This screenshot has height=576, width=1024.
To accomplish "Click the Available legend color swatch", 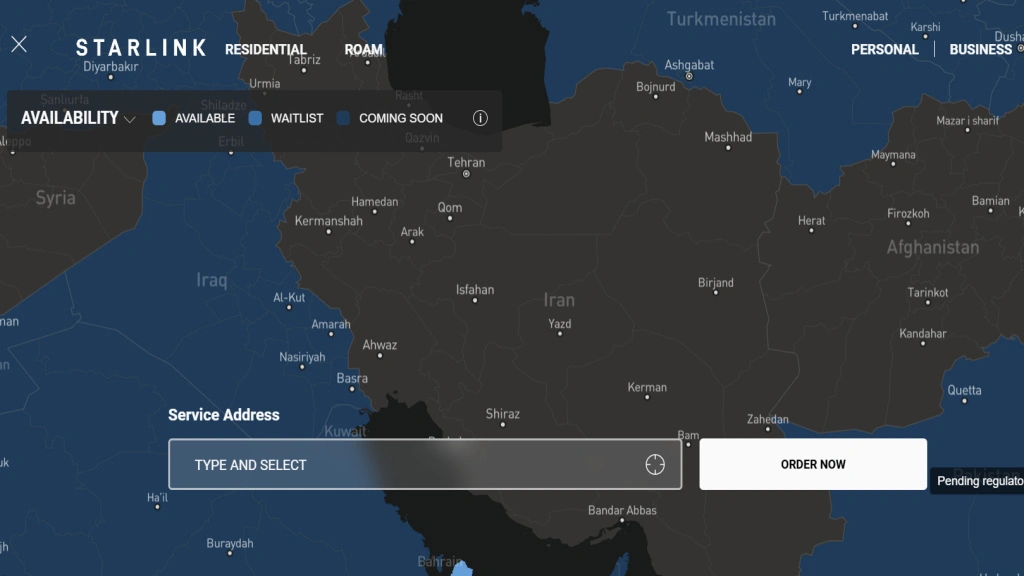I will coord(159,118).
